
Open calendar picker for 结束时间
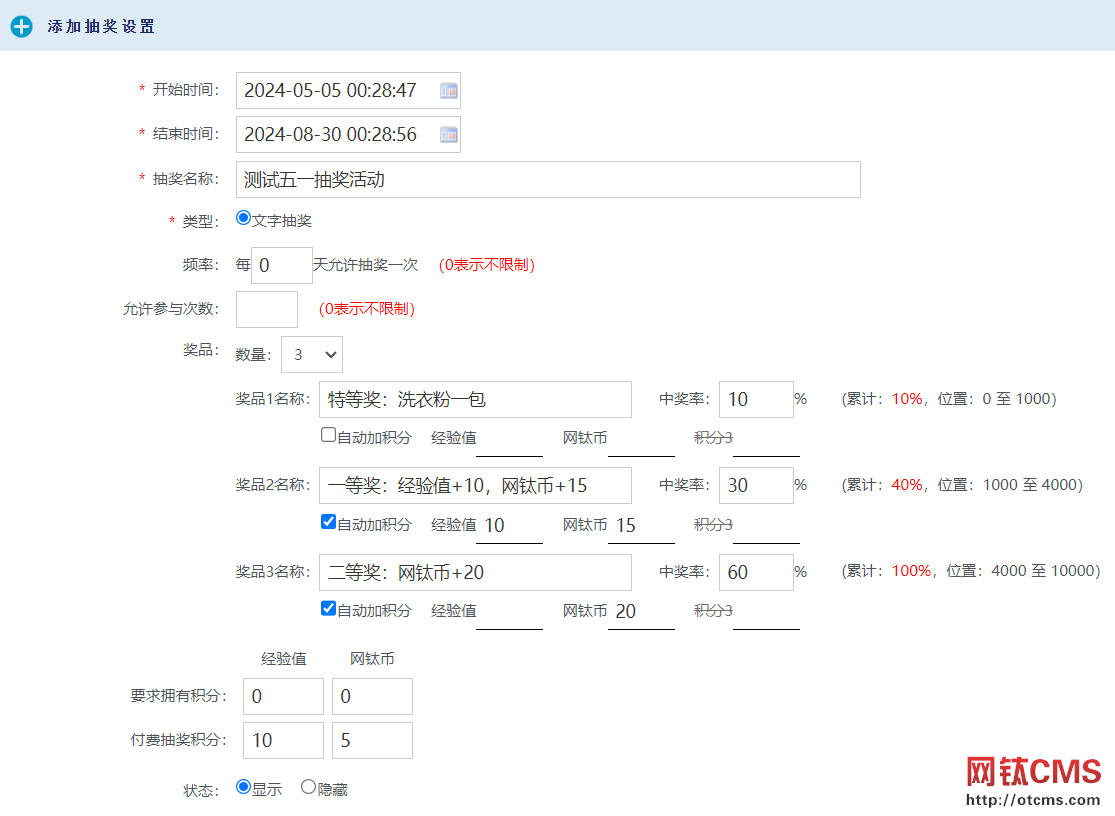(449, 135)
